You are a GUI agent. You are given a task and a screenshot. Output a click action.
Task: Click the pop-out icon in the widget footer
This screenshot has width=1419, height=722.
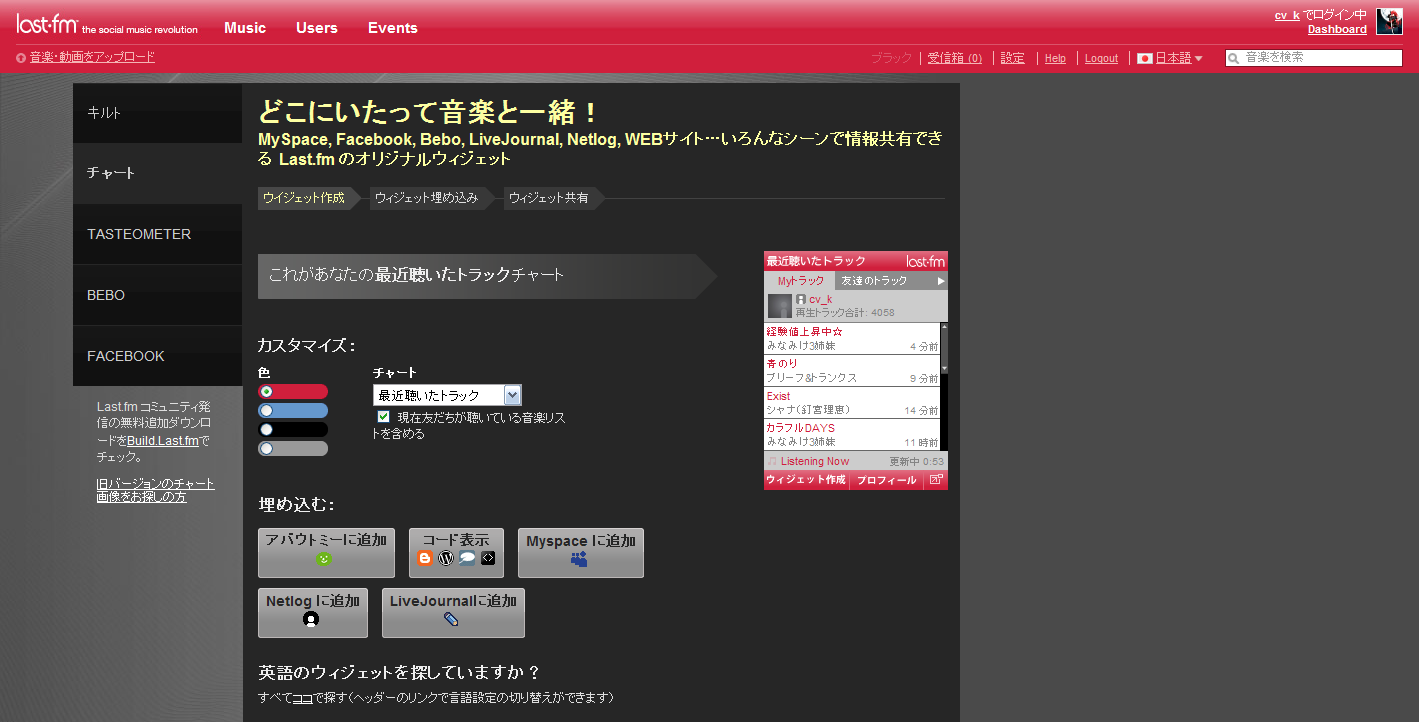tap(935, 480)
